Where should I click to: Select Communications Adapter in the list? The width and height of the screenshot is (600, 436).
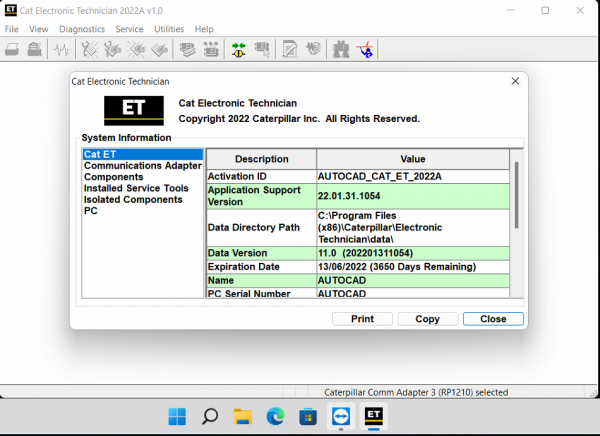coord(143,166)
